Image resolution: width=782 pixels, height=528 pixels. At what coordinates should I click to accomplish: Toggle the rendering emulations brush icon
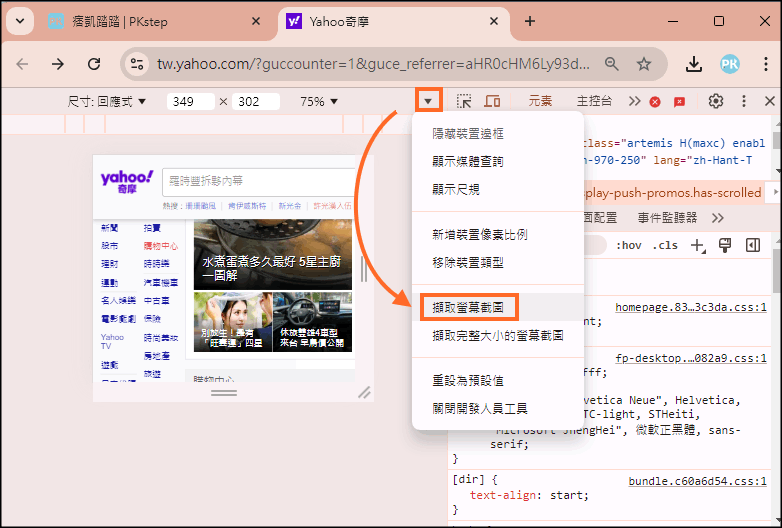[725, 245]
